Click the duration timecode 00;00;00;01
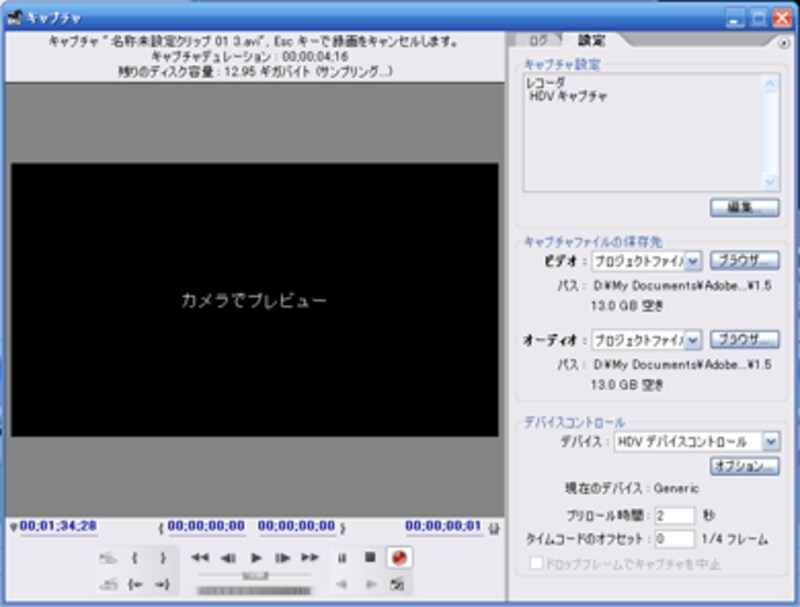 (x=443, y=526)
